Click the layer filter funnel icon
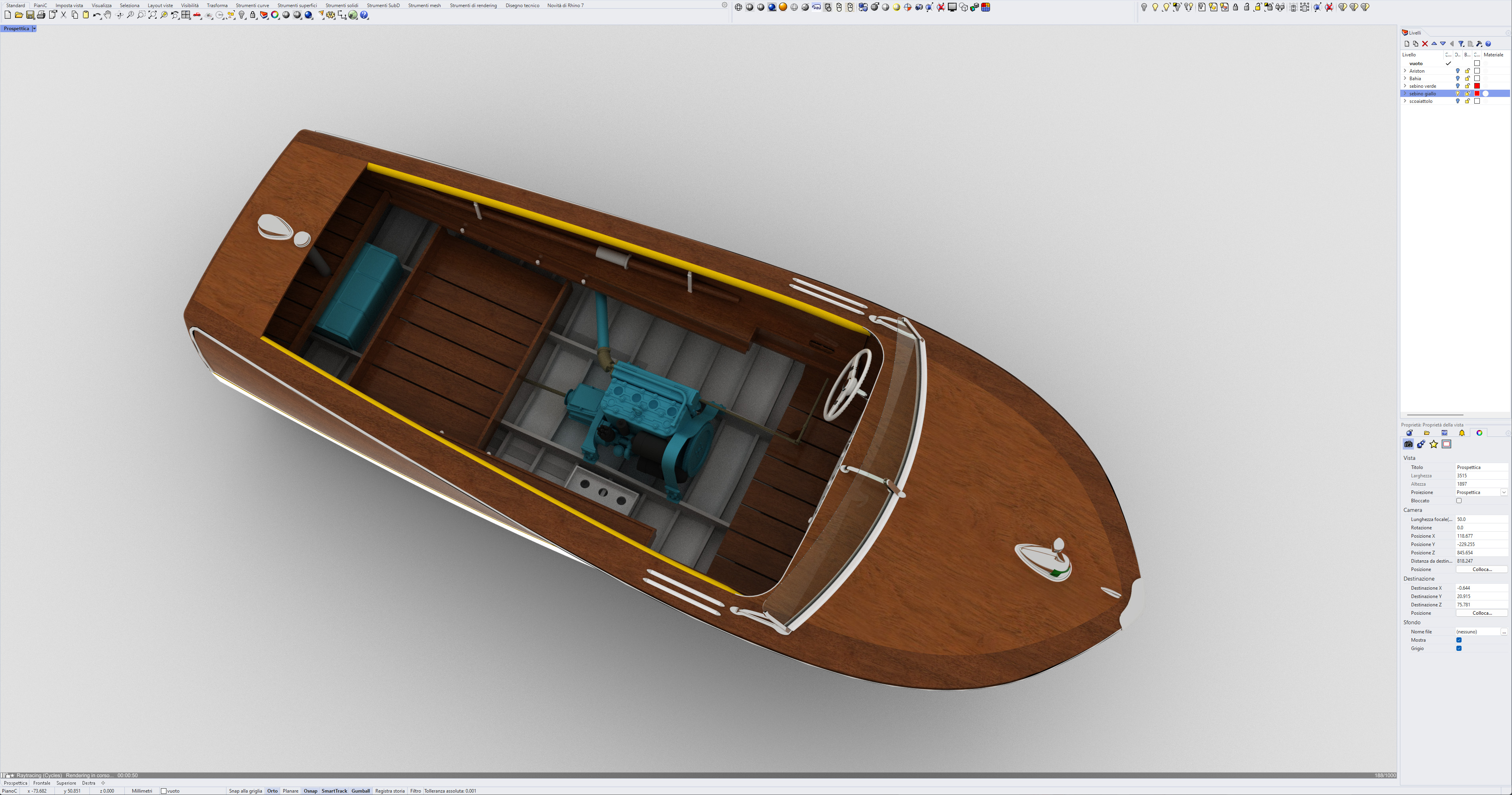This screenshot has height=795, width=1512. point(1461,44)
